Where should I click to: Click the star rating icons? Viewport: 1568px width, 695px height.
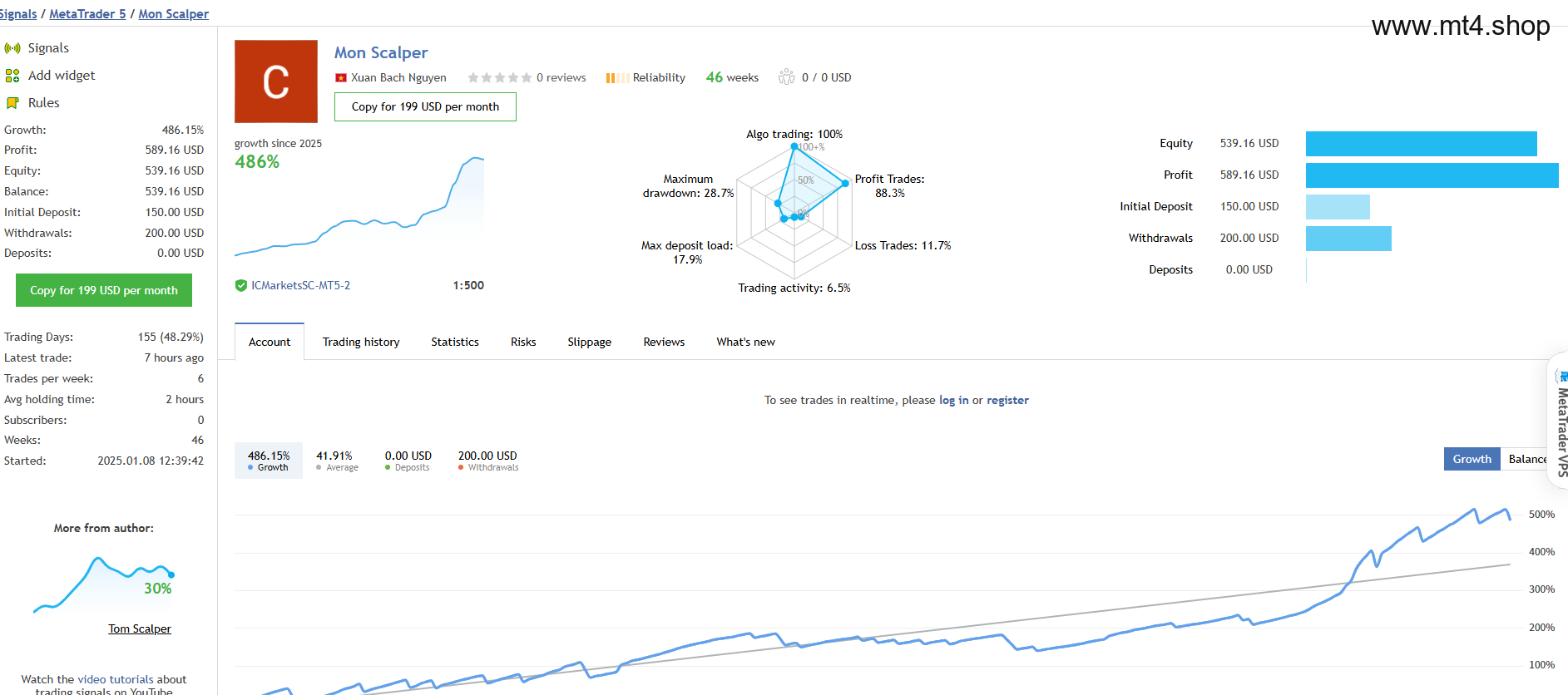click(499, 78)
